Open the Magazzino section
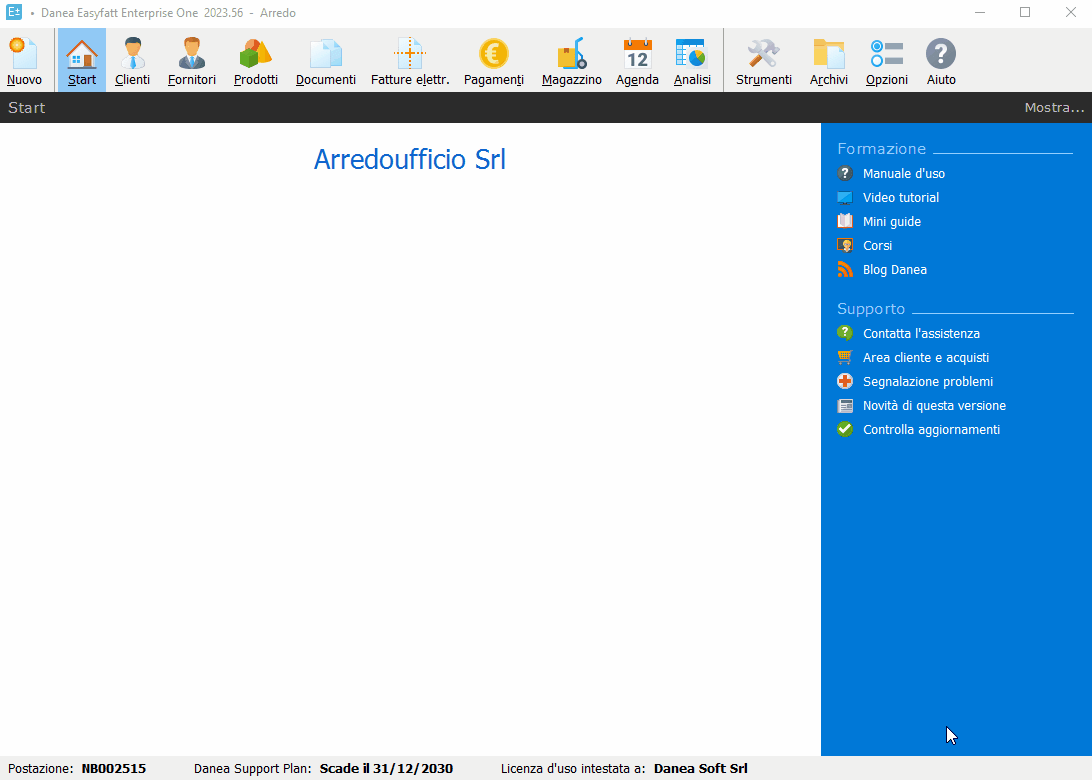 [572, 61]
